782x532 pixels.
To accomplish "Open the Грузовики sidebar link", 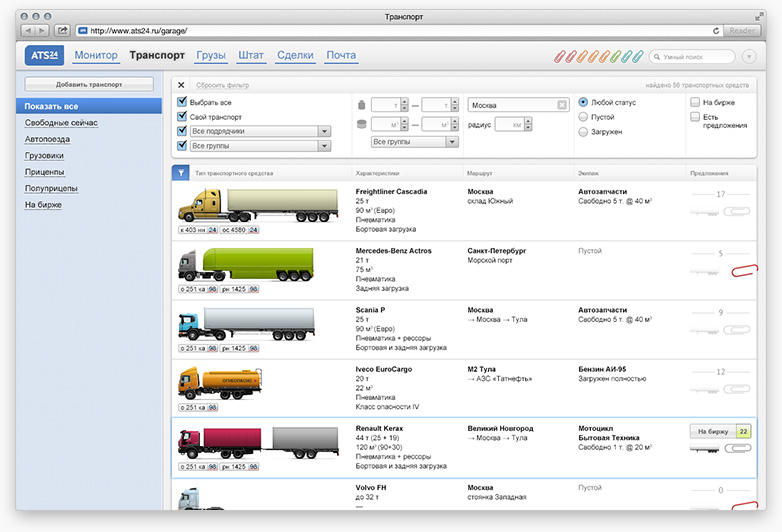I will coord(44,156).
